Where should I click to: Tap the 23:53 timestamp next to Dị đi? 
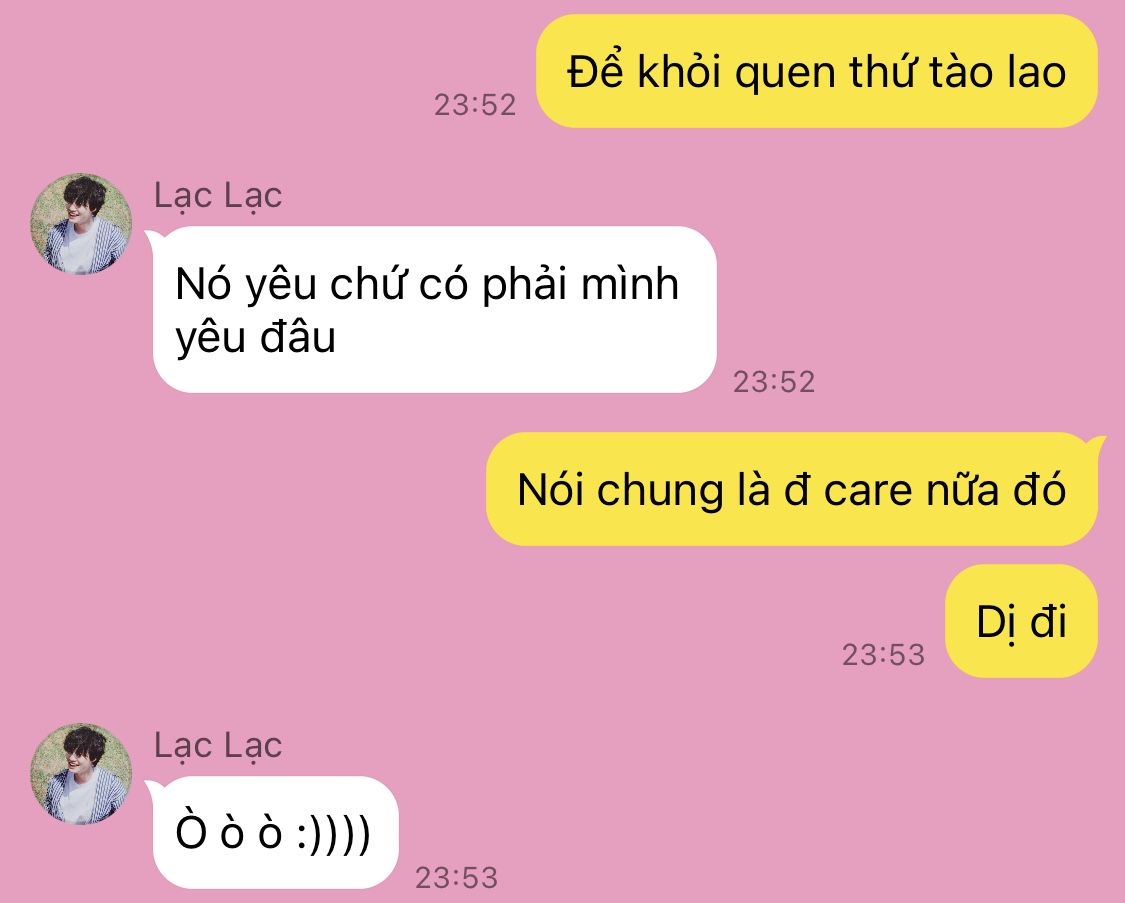pyautogui.click(x=883, y=655)
